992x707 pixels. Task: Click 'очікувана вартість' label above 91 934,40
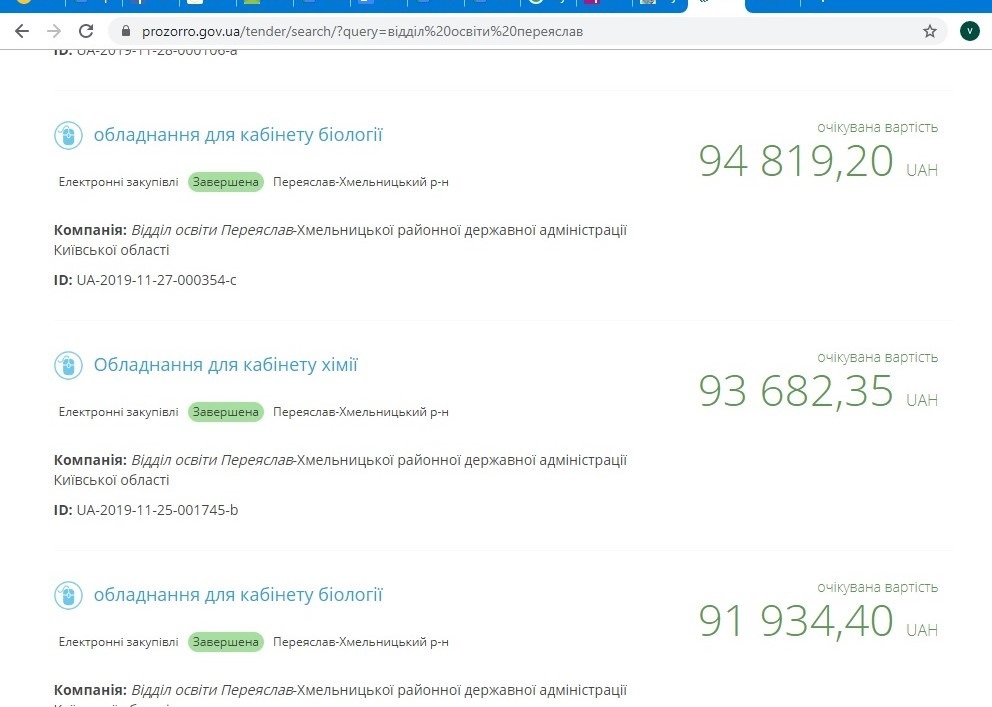tap(877, 588)
